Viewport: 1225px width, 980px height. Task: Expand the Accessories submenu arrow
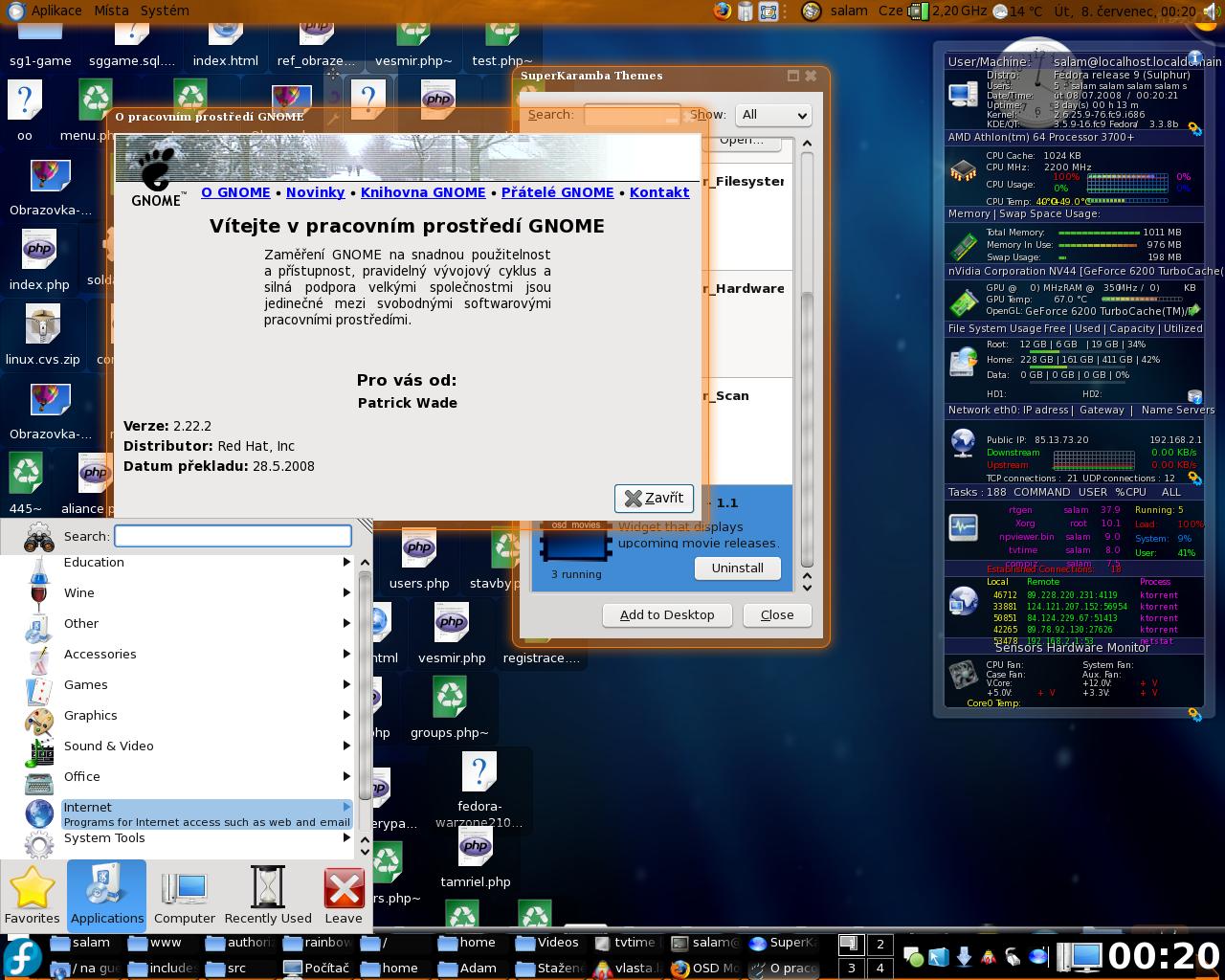[346, 655]
